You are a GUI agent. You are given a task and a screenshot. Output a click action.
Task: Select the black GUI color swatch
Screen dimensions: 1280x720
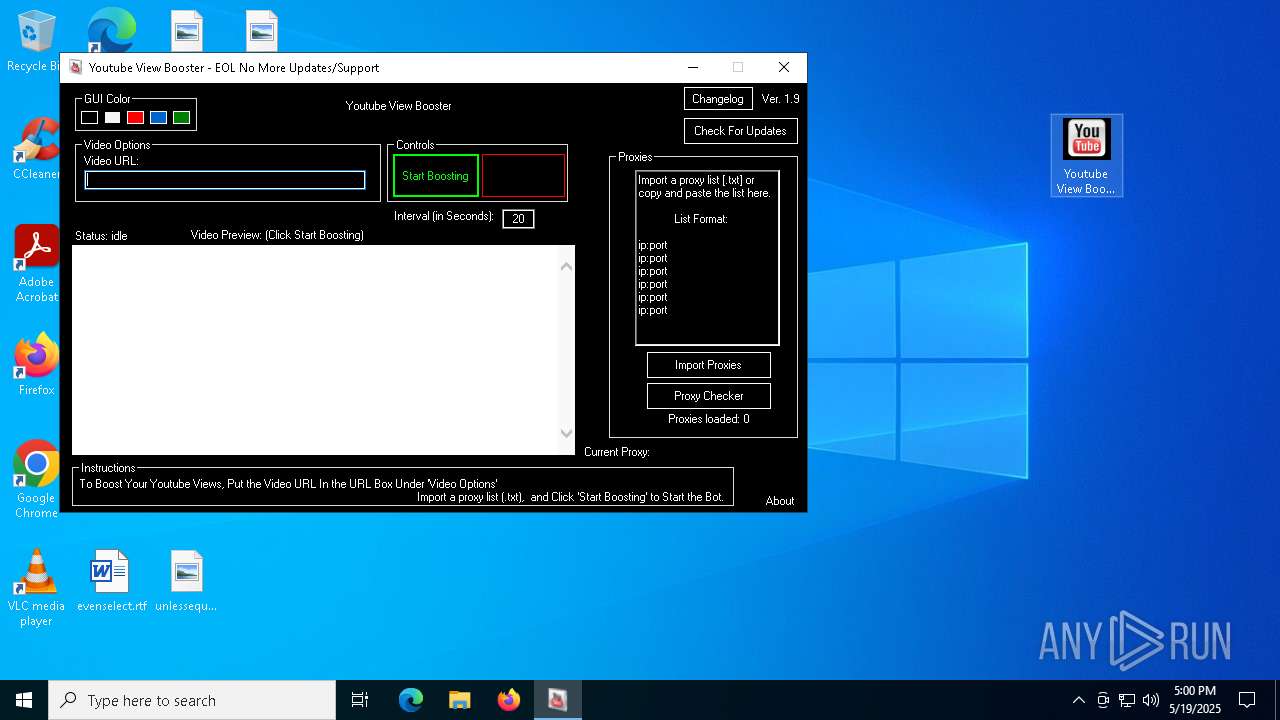(x=90, y=118)
